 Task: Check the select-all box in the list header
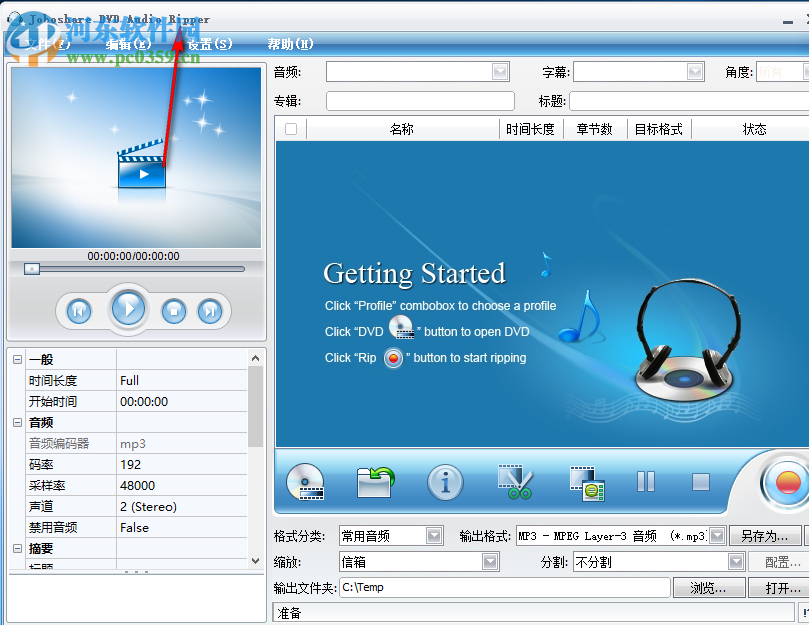pyautogui.click(x=289, y=127)
